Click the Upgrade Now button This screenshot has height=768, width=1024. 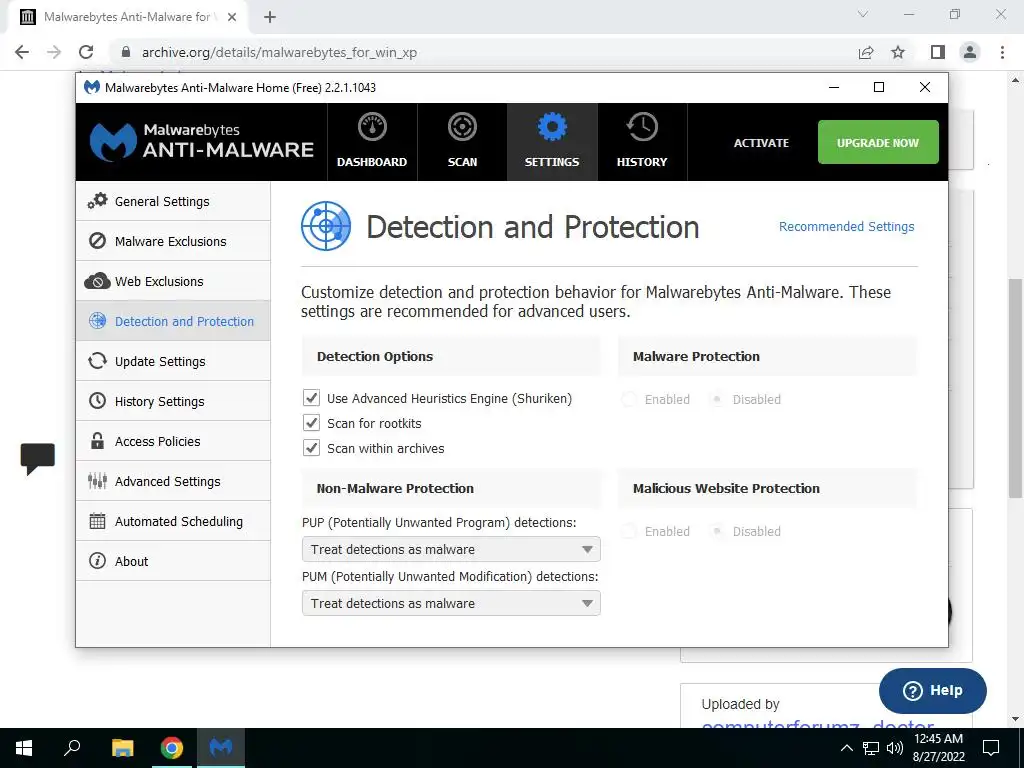pyautogui.click(x=878, y=142)
